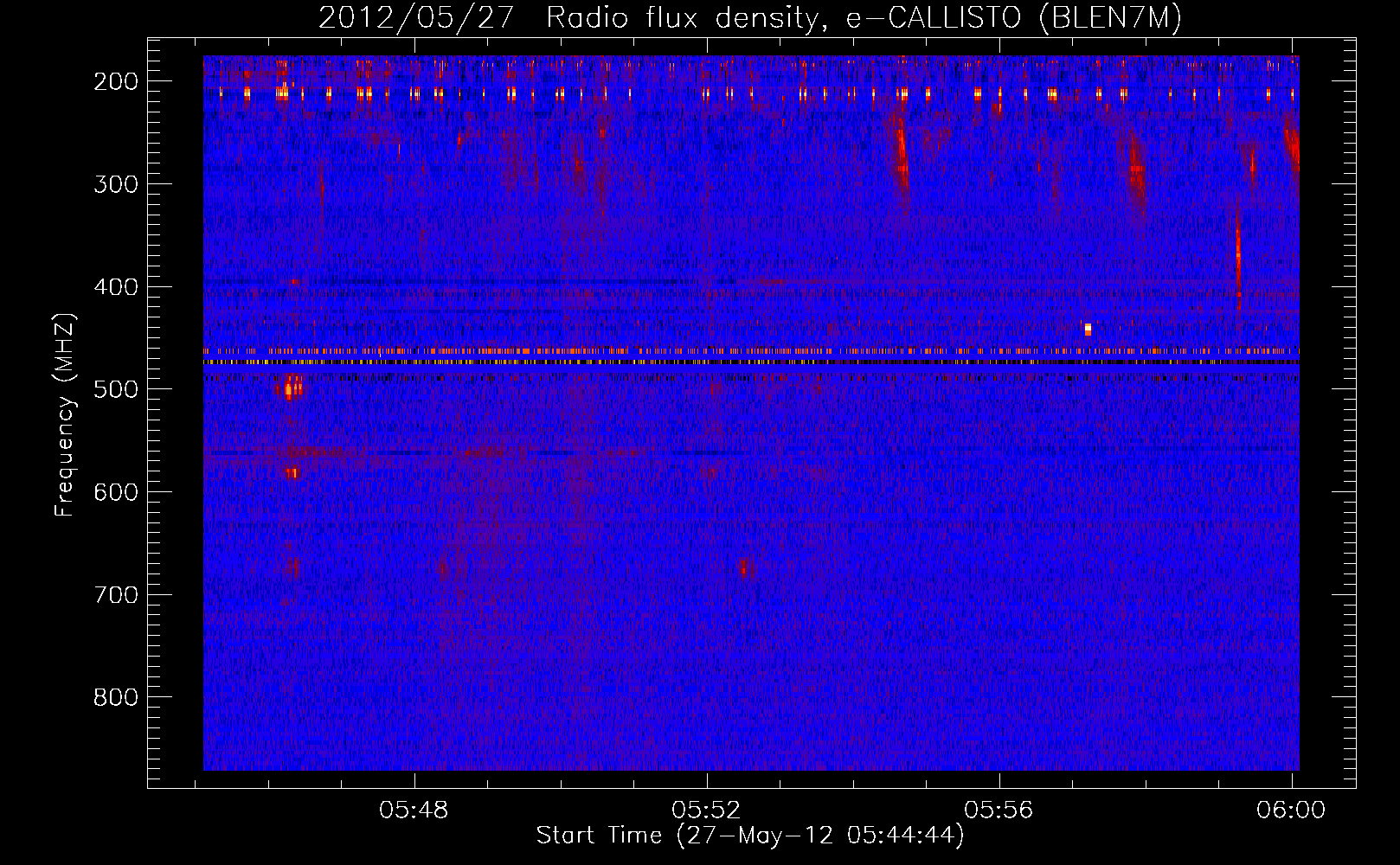Click the plot title '2012/05/27 Radio flux density'
Screen dimensions: 1400x865
(x=568, y=17)
